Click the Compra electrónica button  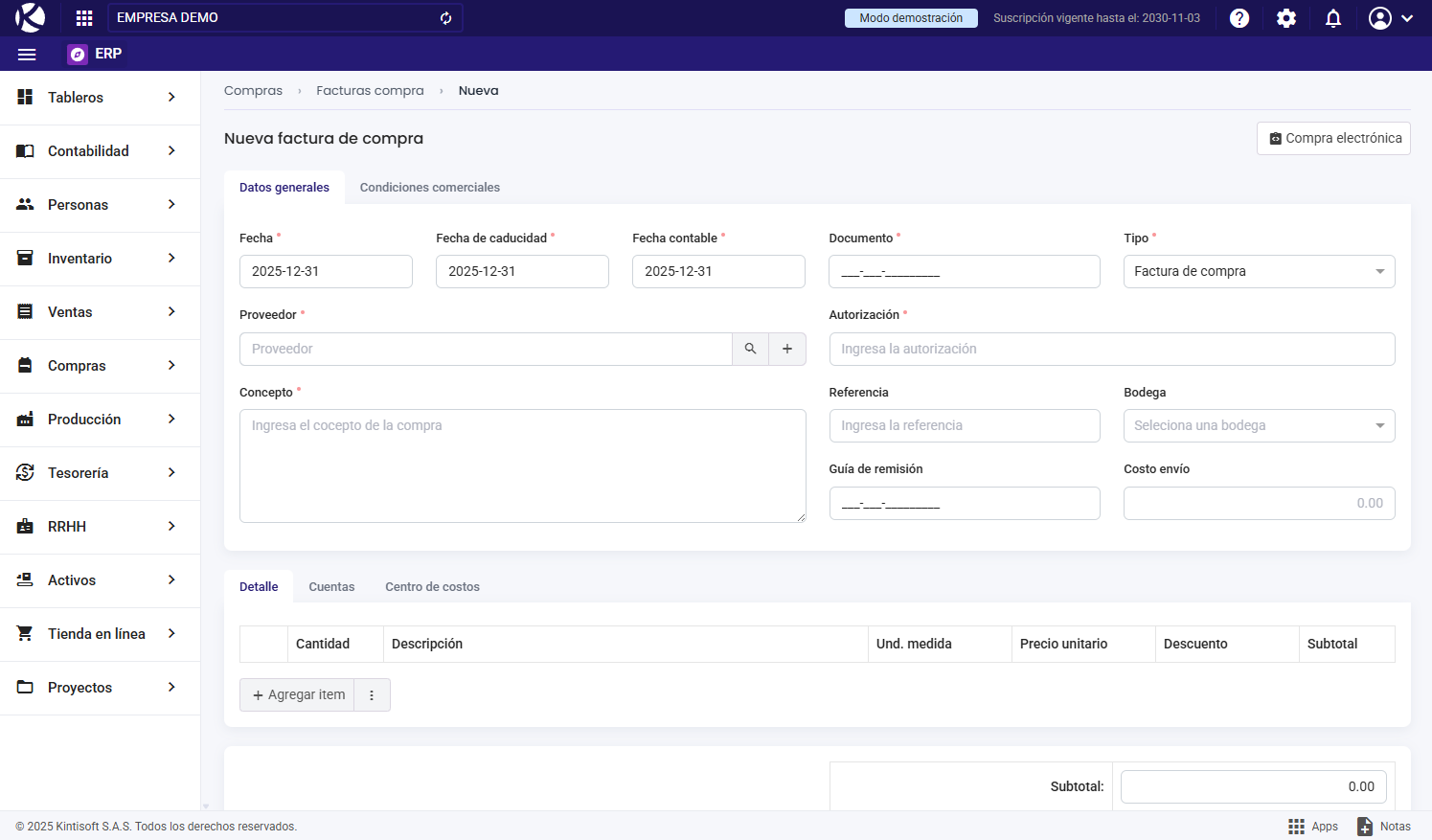1333,139
